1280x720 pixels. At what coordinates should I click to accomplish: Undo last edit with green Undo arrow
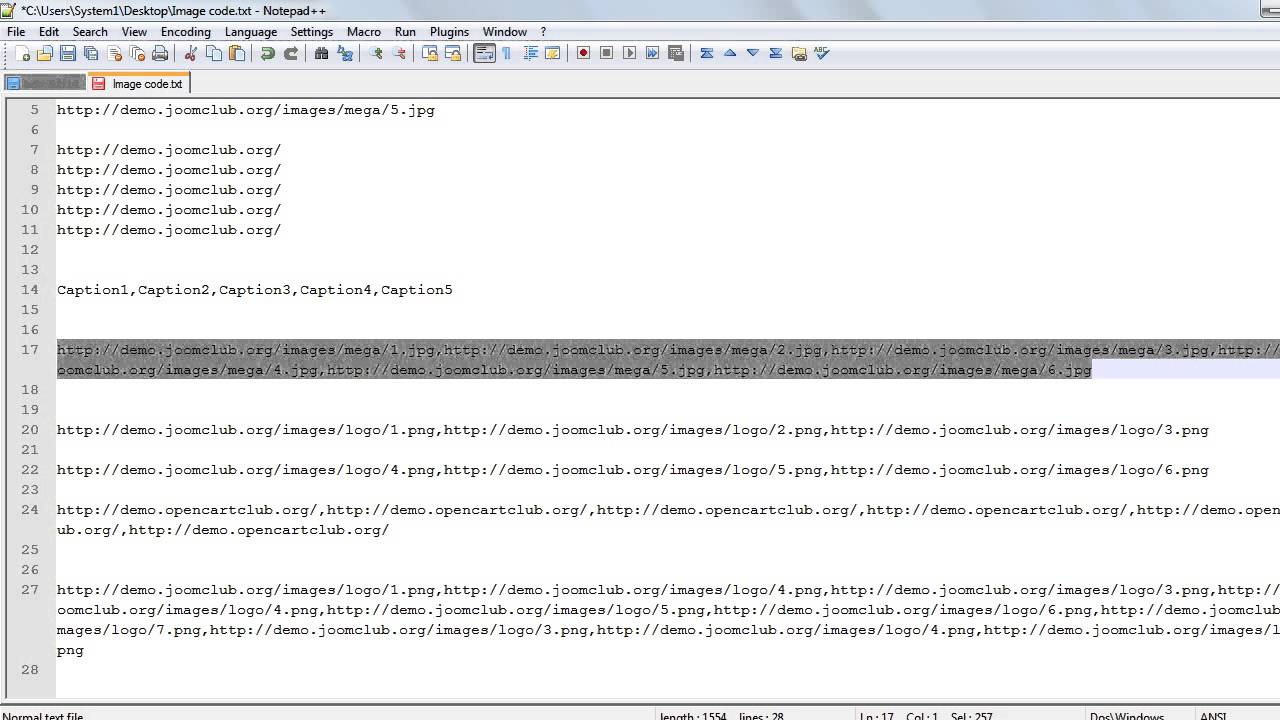coord(268,54)
